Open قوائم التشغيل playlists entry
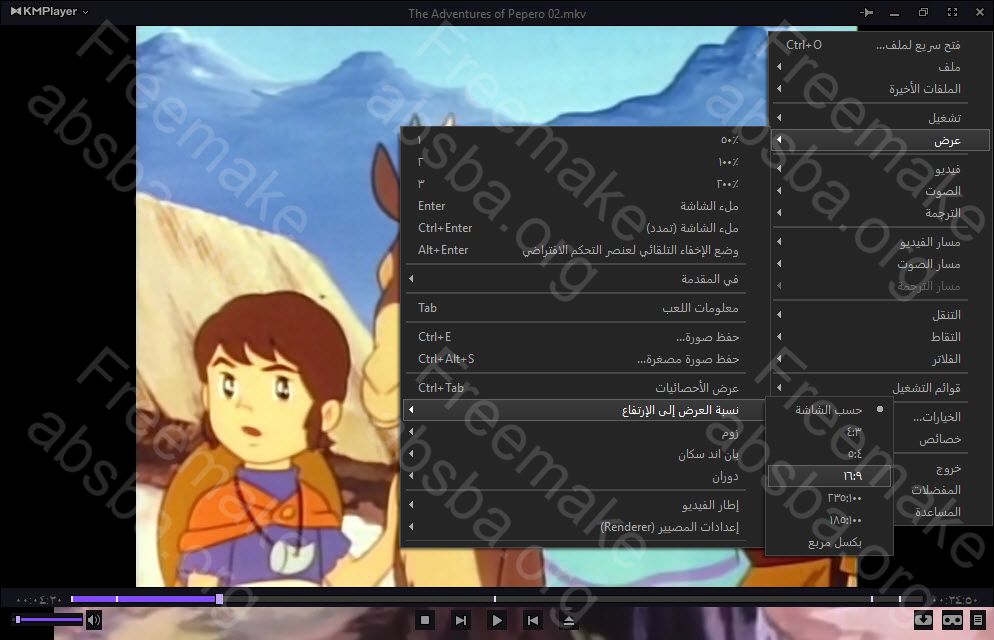The height and width of the screenshot is (640, 994). [x=880, y=388]
